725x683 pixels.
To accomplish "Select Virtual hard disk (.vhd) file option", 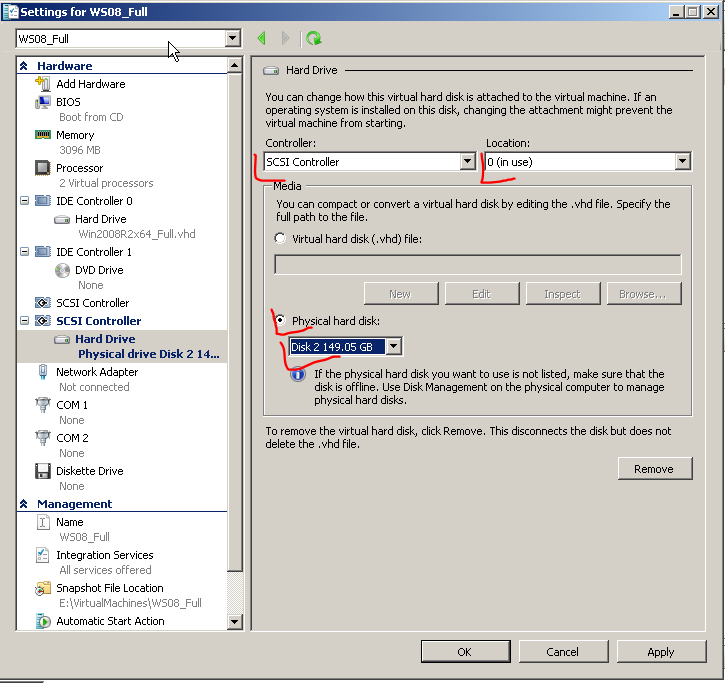I will pos(280,238).
